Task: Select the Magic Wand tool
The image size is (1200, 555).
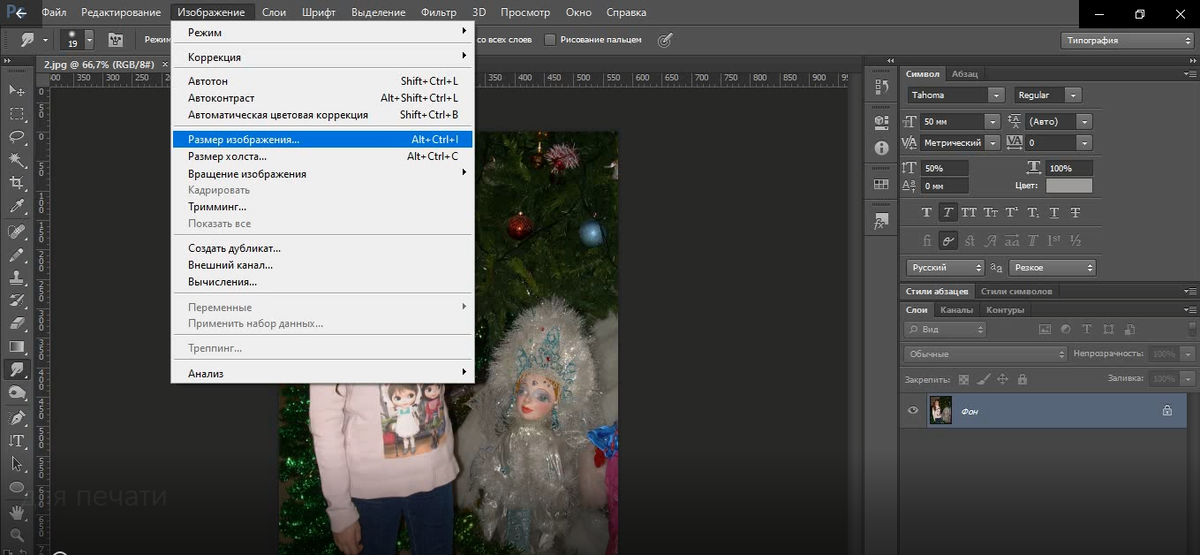Action: pyautogui.click(x=17, y=160)
